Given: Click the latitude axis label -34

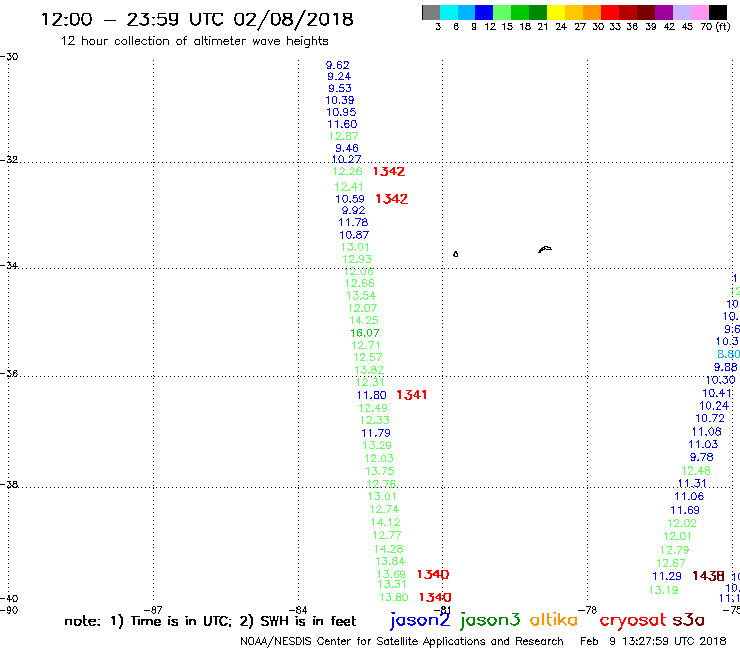Looking at the screenshot, I should tap(9, 265).
